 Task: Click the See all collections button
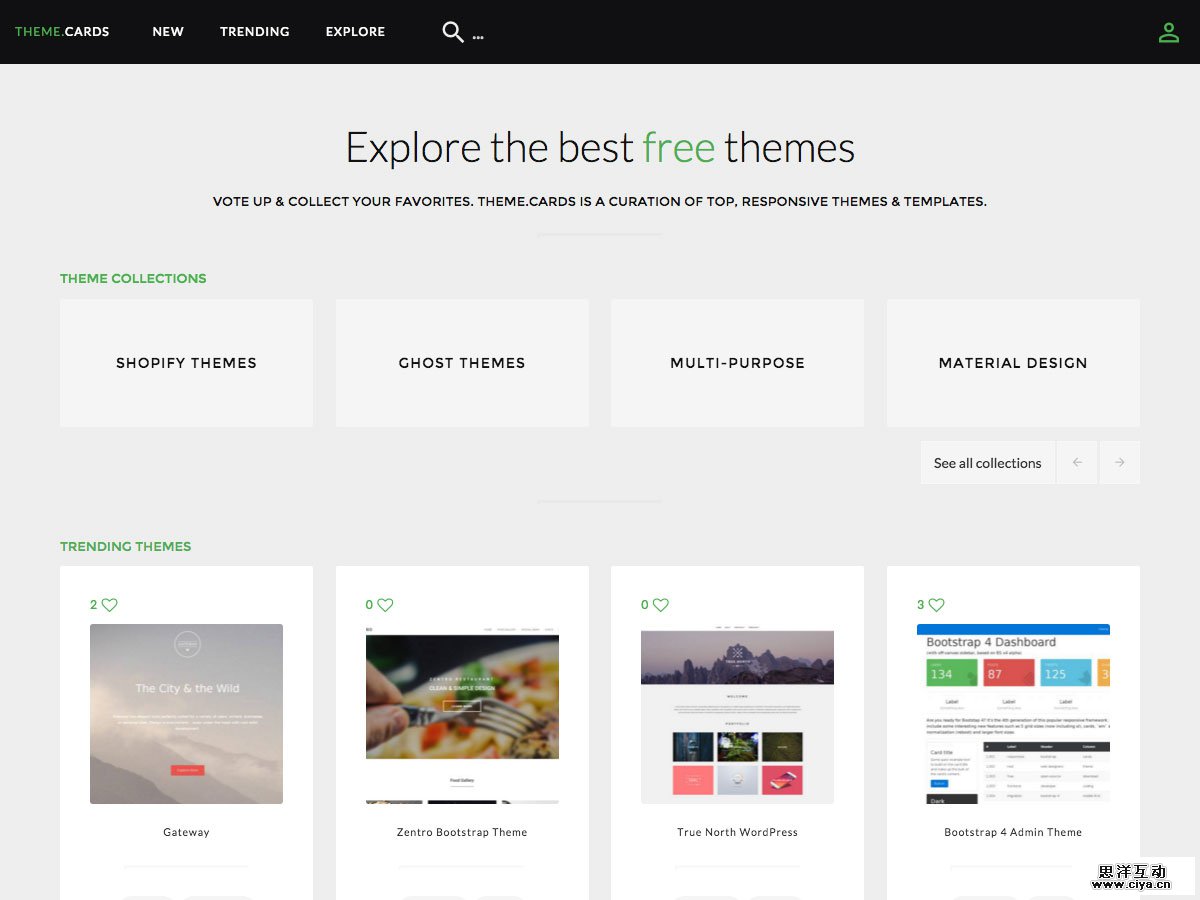coord(987,463)
